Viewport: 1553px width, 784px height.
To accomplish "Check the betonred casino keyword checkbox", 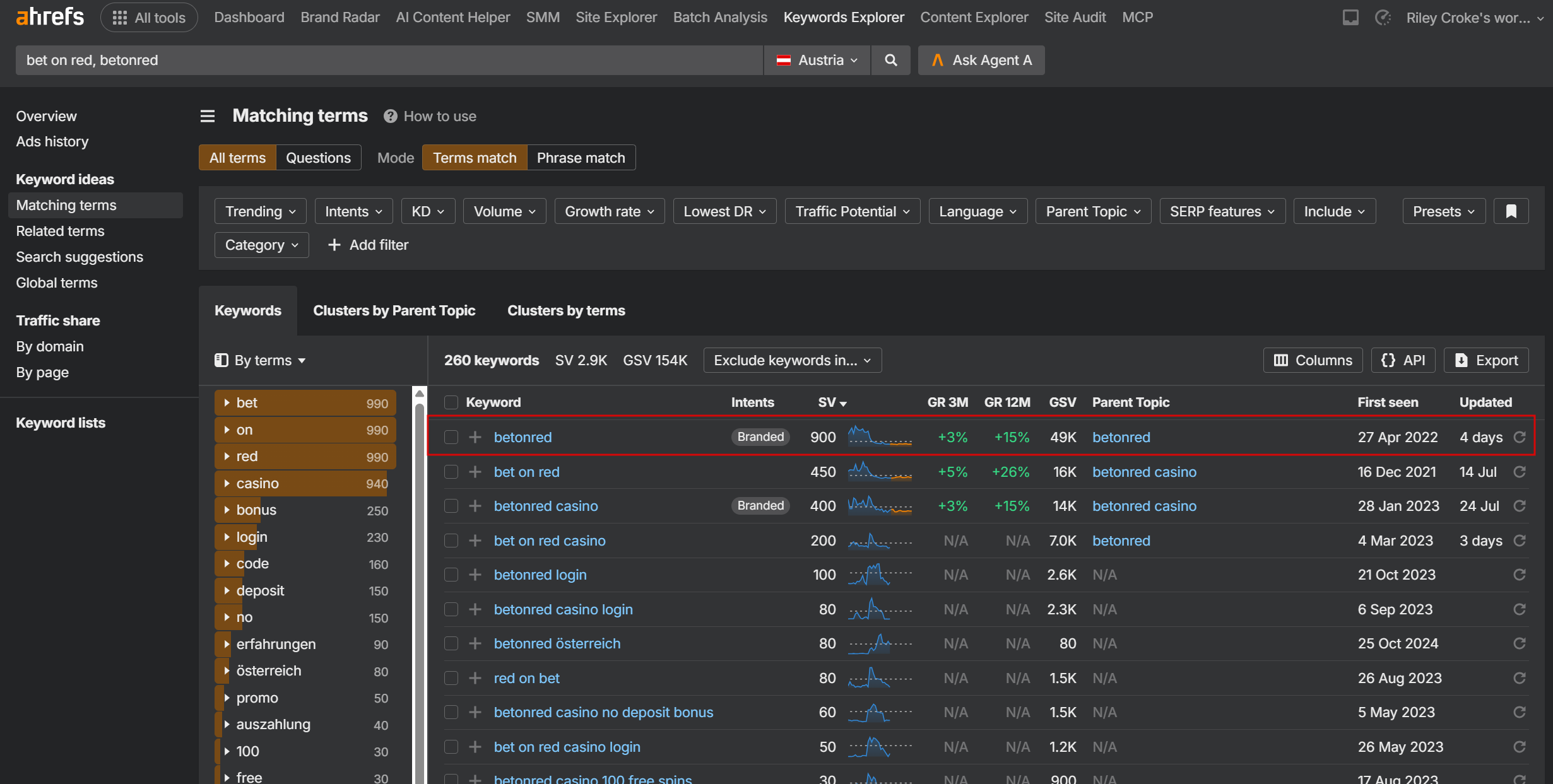I will pos(451,506).
